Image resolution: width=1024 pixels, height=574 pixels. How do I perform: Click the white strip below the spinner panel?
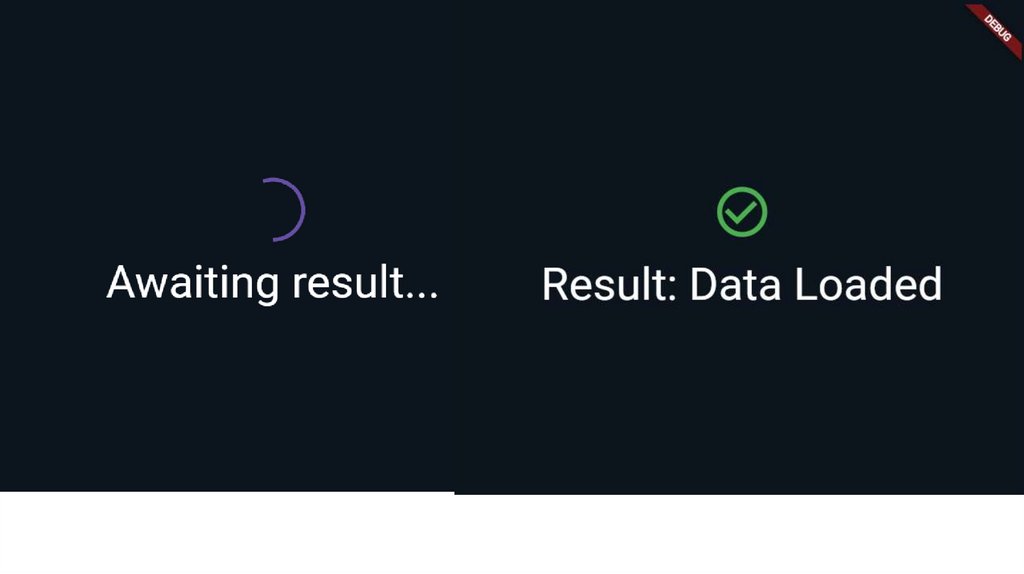tap(227, 533)
